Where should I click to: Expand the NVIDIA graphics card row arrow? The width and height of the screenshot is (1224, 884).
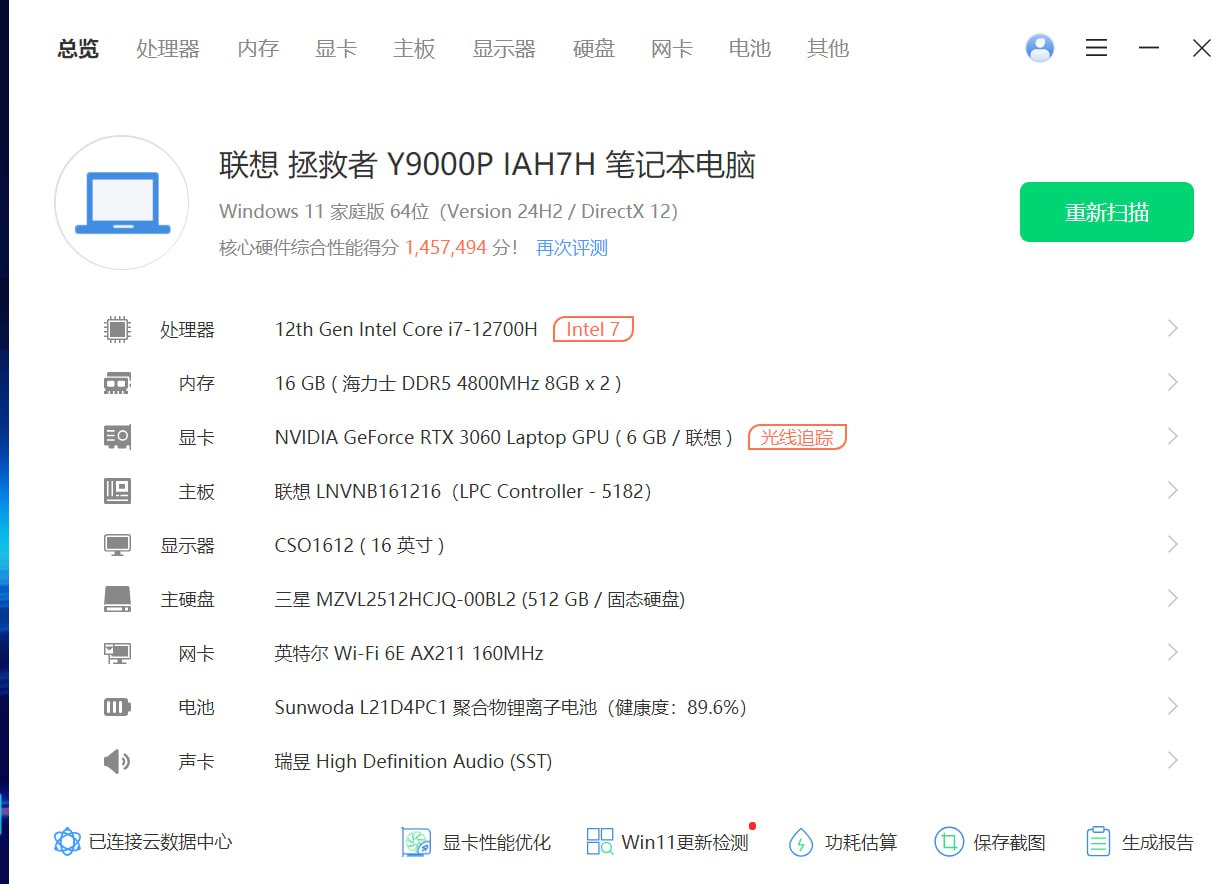point(1173,437)
